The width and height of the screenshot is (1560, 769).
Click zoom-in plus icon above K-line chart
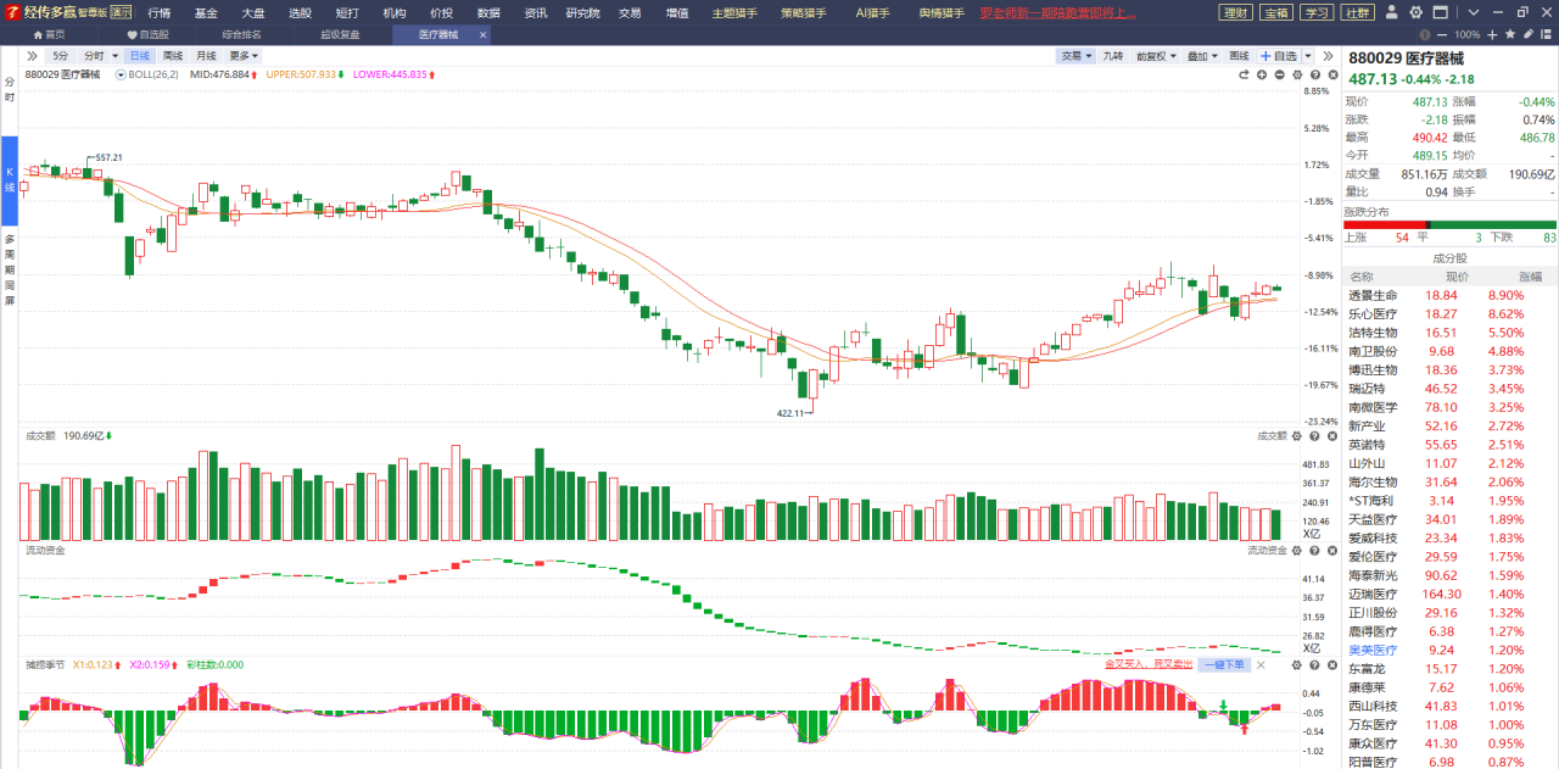pos(1262,75)
